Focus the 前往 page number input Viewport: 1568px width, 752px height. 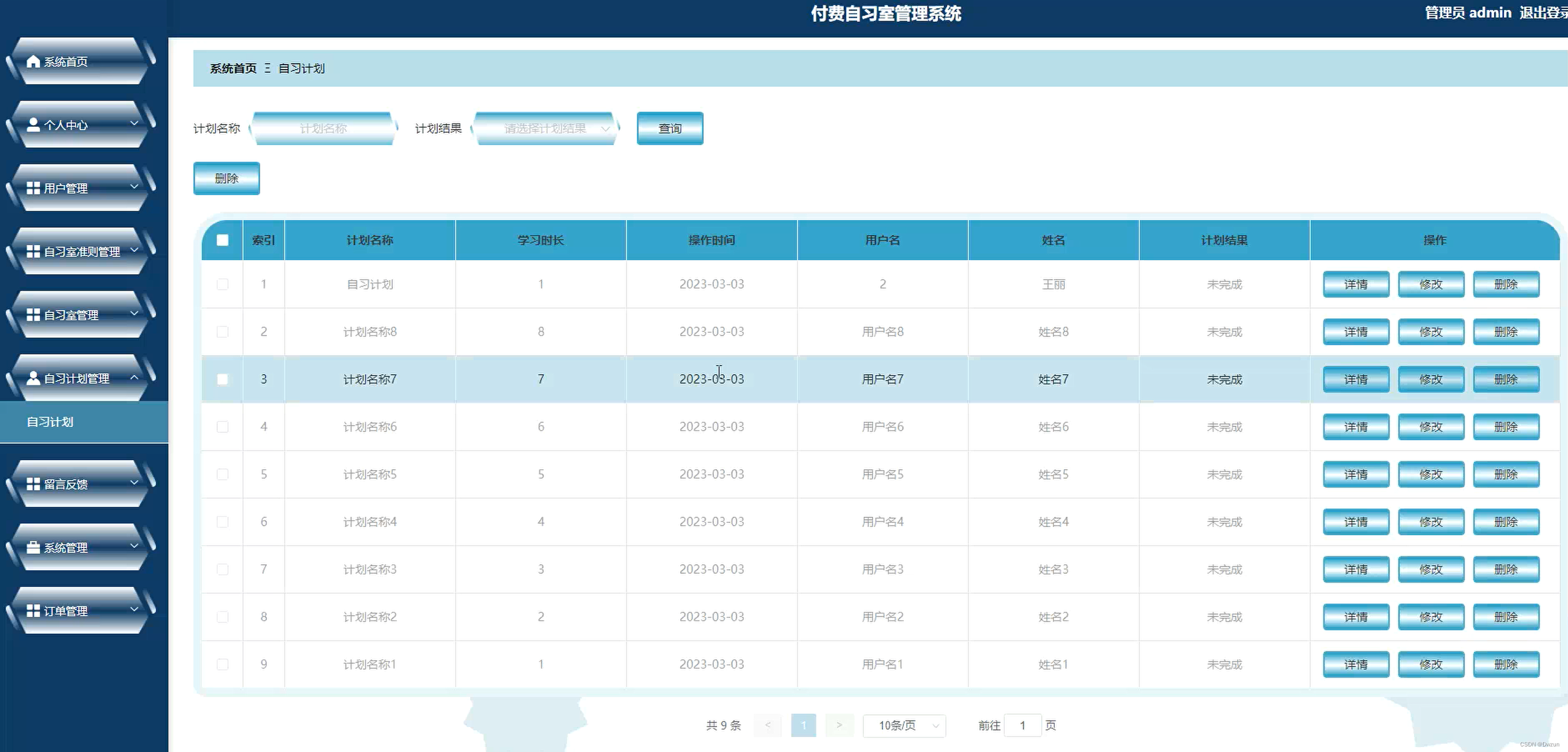point(1023,725)
